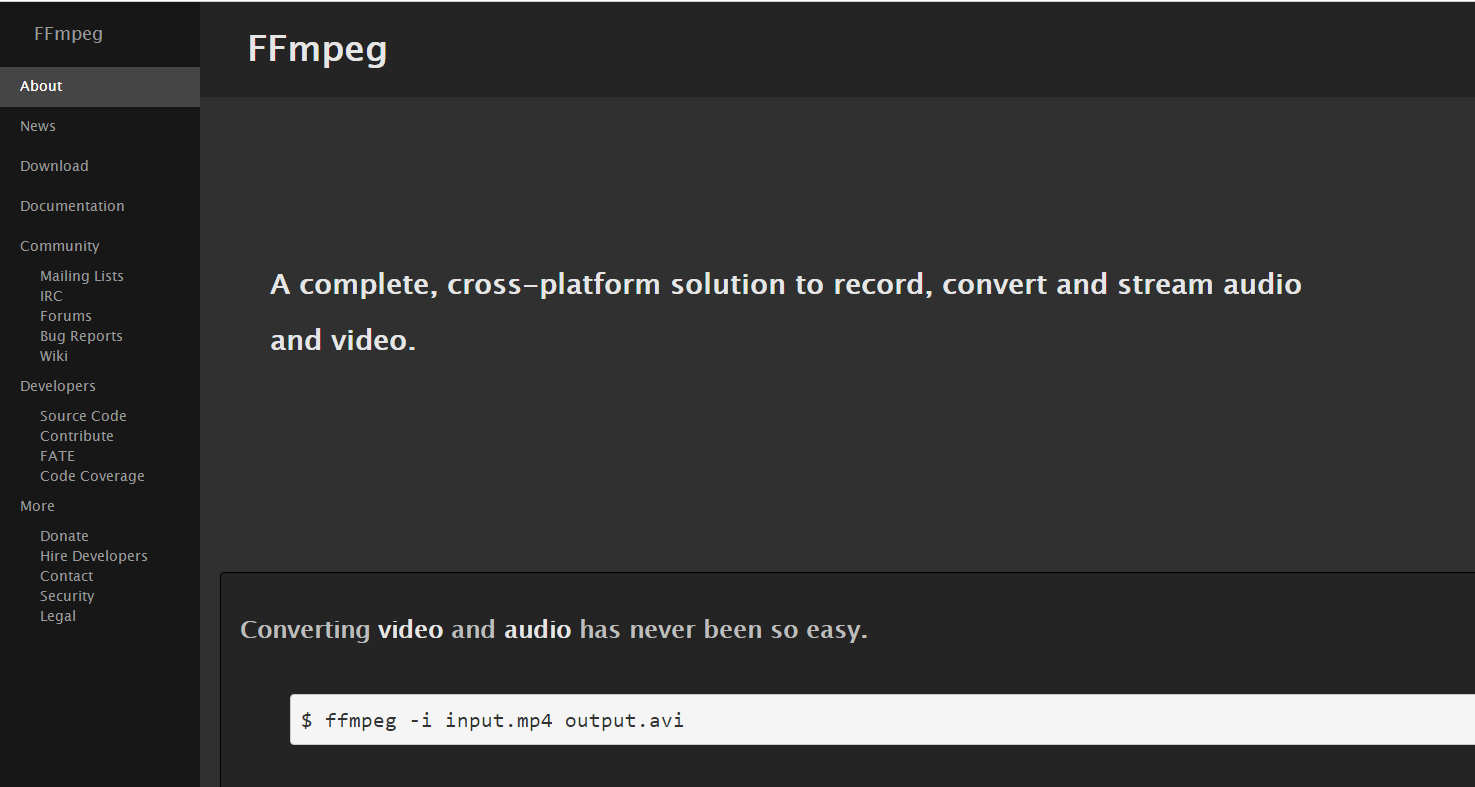Select the About menu item
1475x787 pixels.
point(41,86)
